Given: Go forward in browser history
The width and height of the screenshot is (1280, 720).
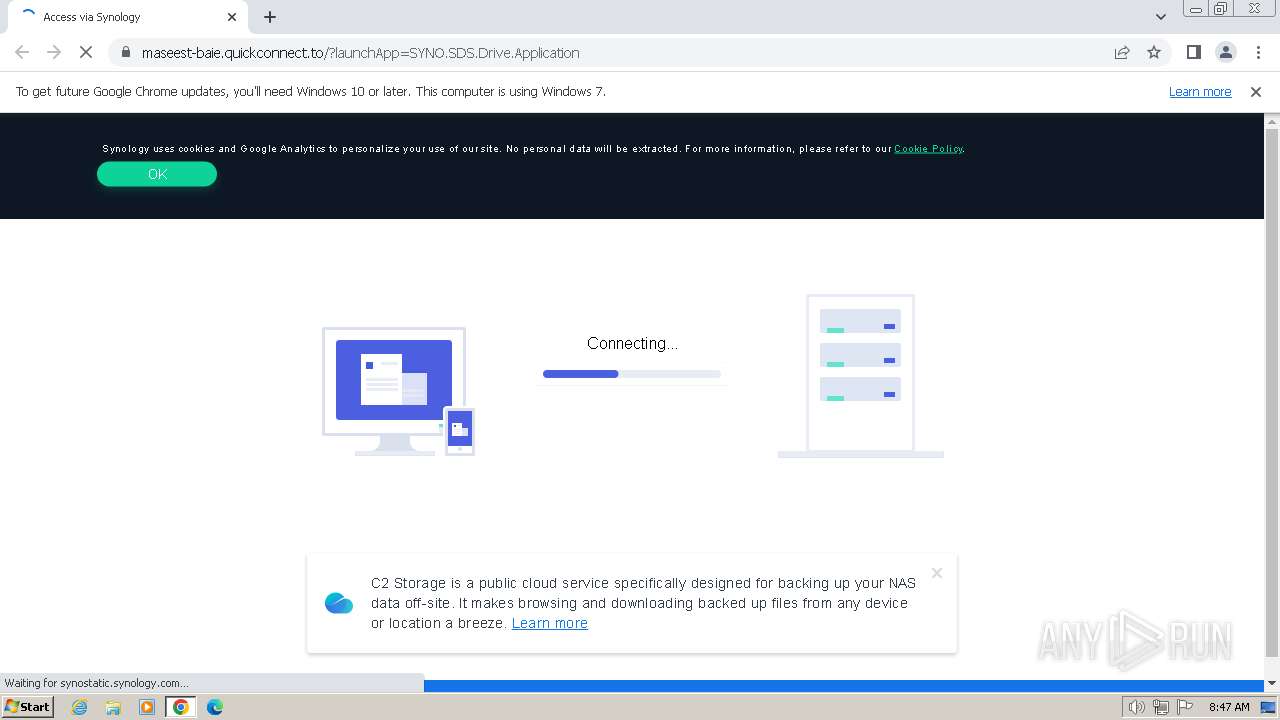Looking at the screenshot, I should coord(54,53).
